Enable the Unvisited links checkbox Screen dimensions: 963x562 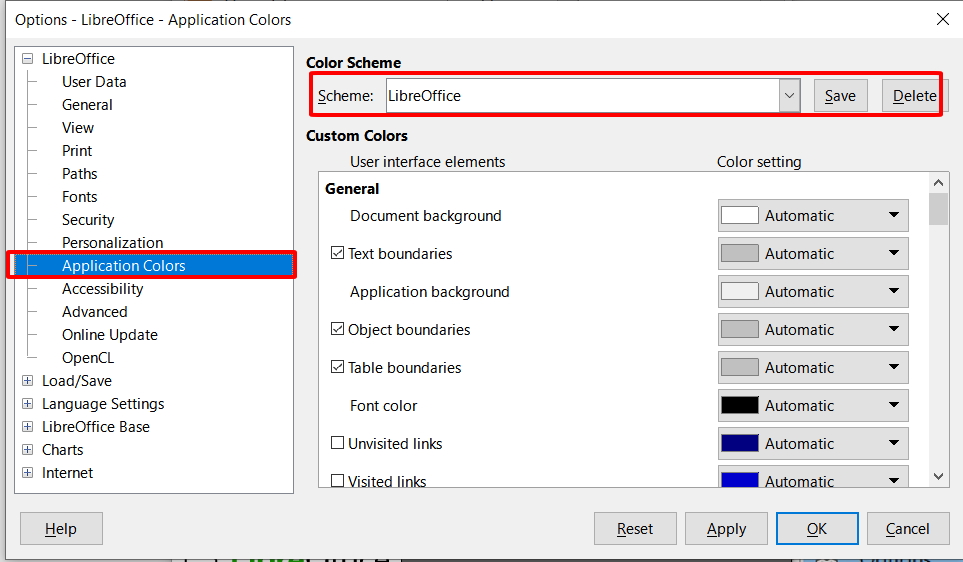pos(337,443)
